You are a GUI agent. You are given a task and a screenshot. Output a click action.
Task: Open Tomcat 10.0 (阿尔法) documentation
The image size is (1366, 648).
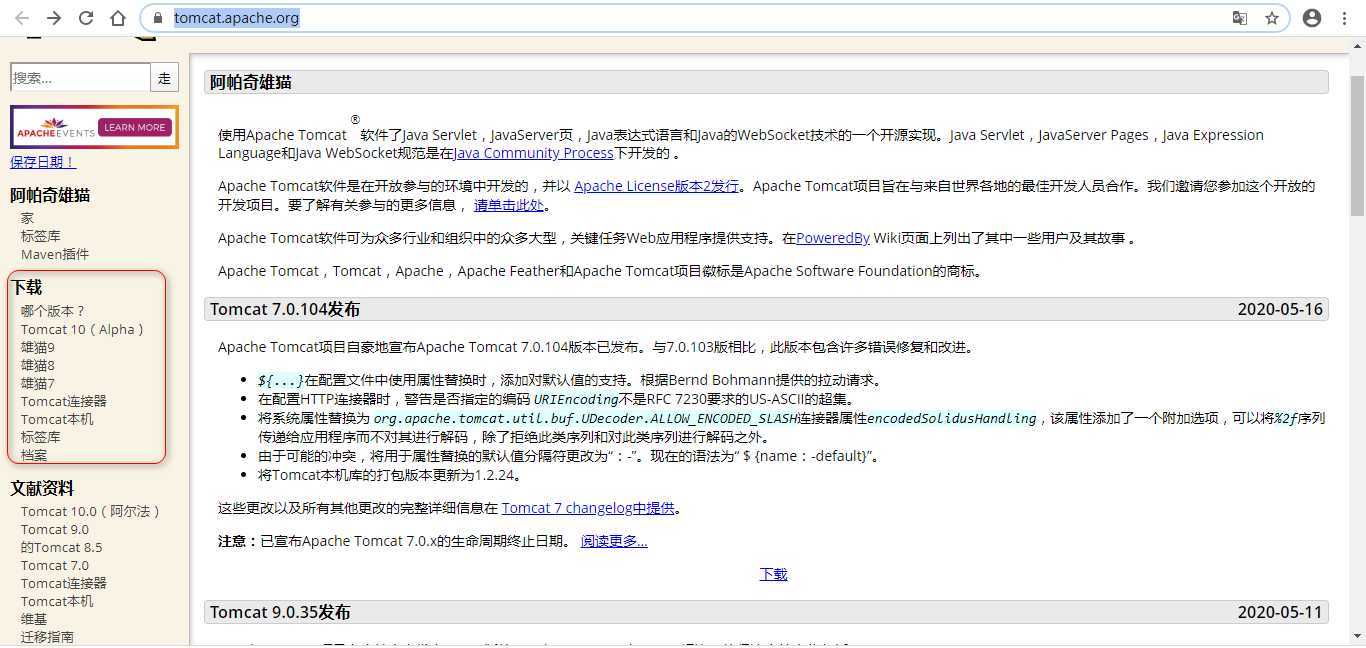pos(91,511)
